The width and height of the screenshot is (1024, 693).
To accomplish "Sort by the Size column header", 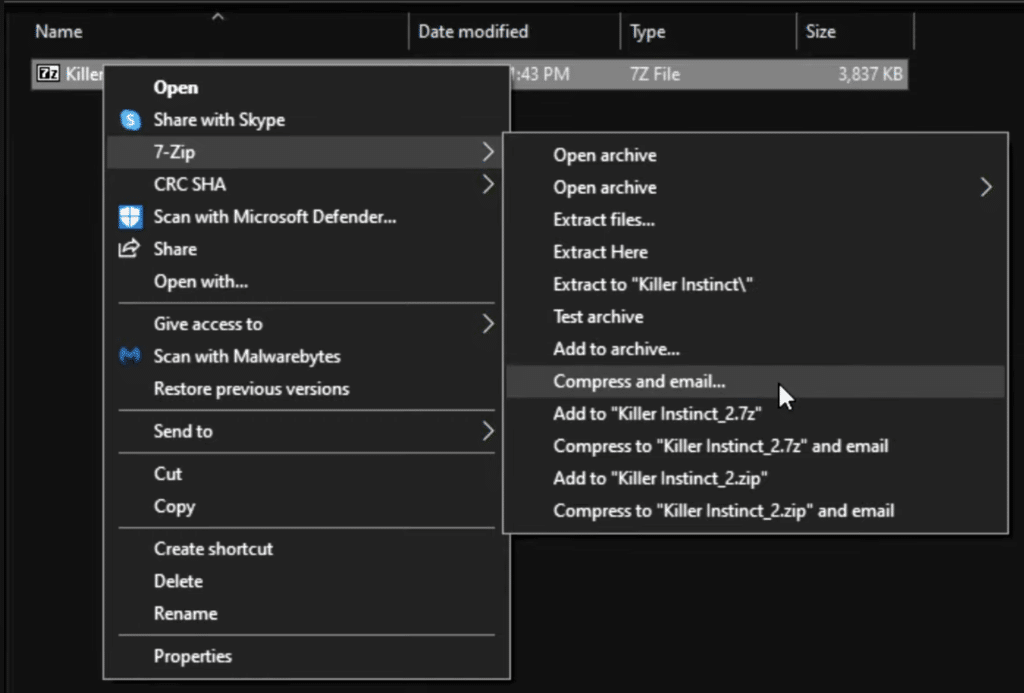I will point(821,31).
